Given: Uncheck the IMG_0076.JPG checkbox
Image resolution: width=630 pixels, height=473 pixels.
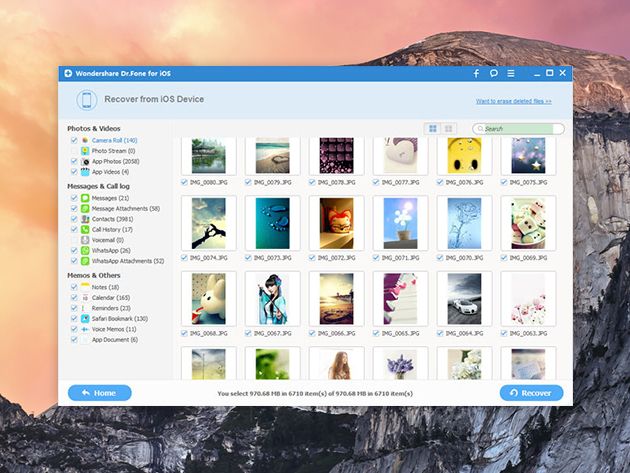Looking at the screenshot, I should click(442, 183).
